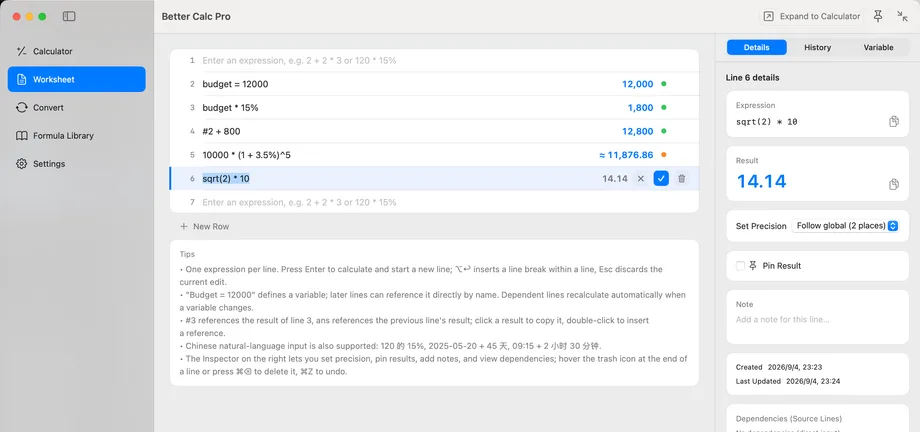This screenshot has width=920, height=432.
Task: Enable the Pin Result checkbox
Action: coord(740,266)
